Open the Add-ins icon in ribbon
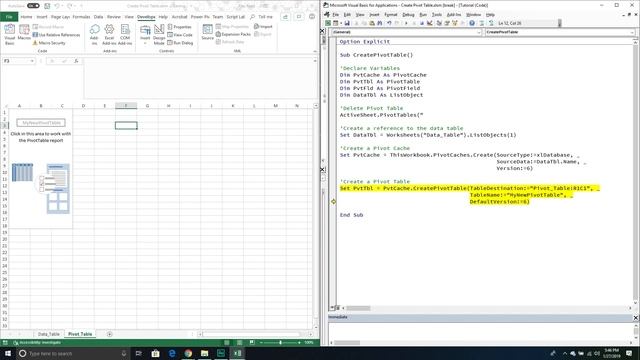The image size is (640, 360). (94, 34)
